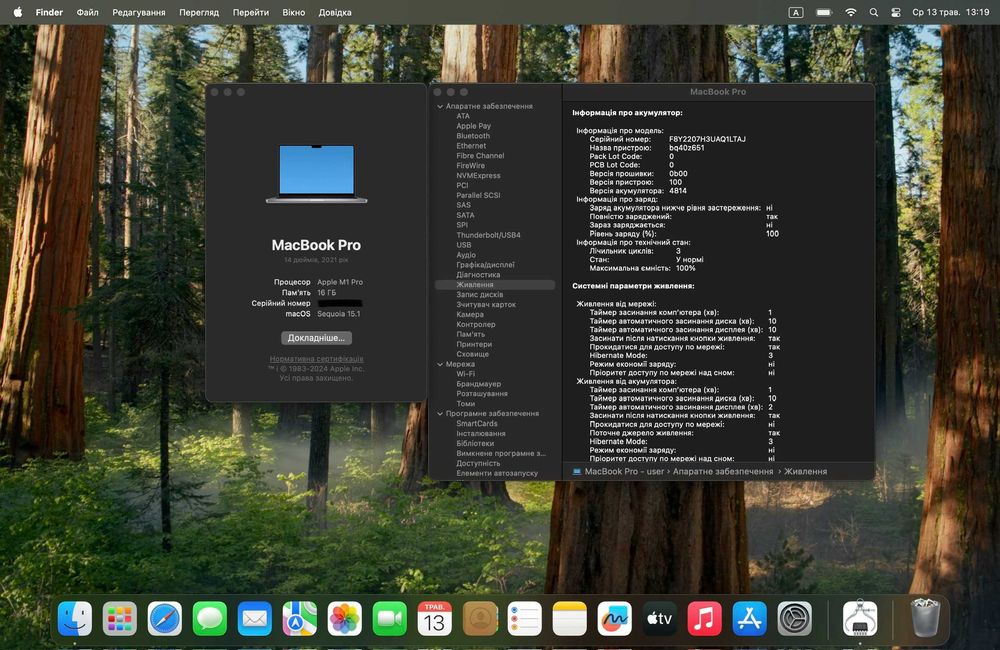Collapse the Мережа section
This screenshot has height=650, width=1000.
coord(440,364)
